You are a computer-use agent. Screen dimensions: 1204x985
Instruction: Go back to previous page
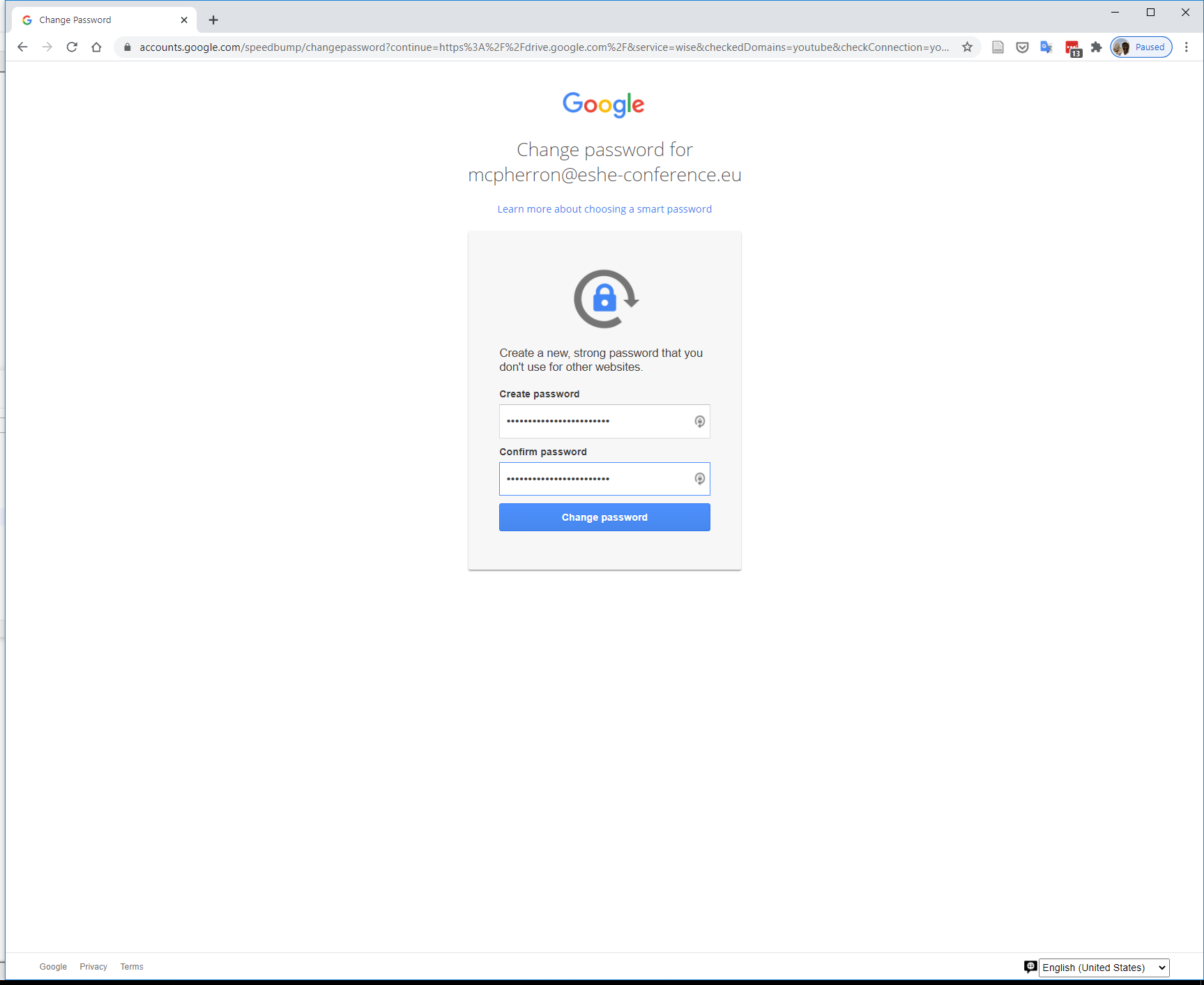point(22,47)
